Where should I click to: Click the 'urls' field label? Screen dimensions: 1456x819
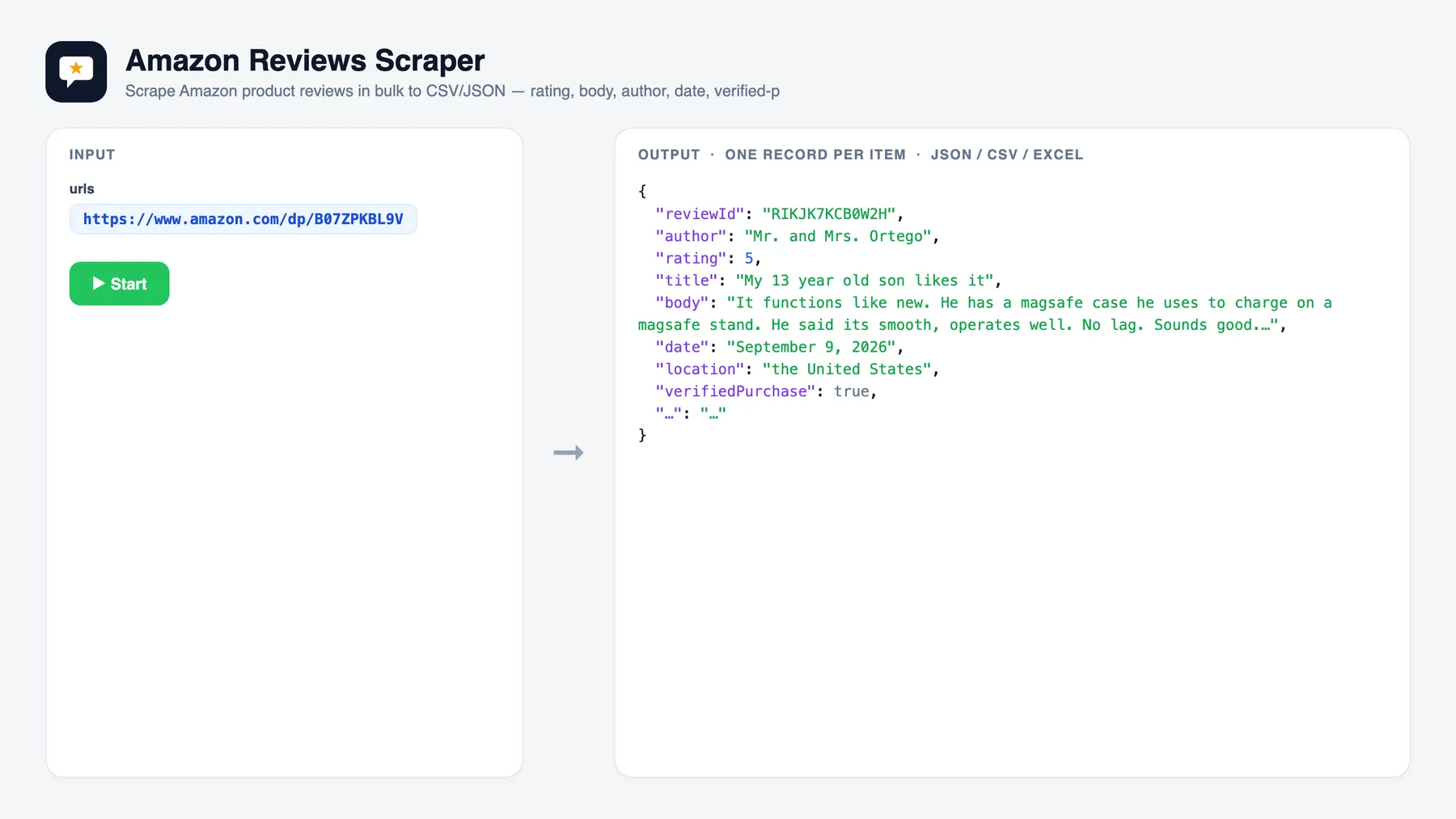coord(82,188)
